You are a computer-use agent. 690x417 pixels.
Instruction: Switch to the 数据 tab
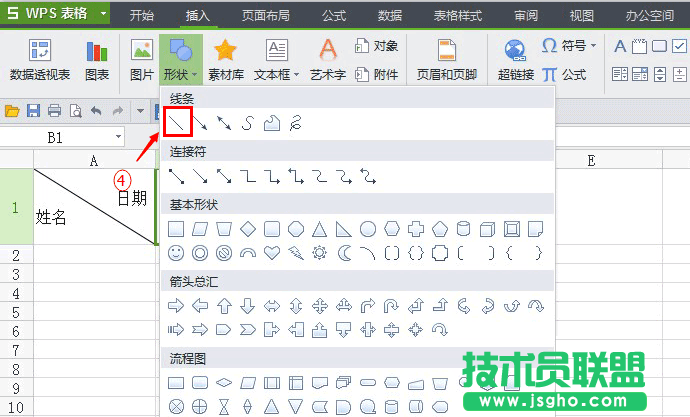(390, 16)
